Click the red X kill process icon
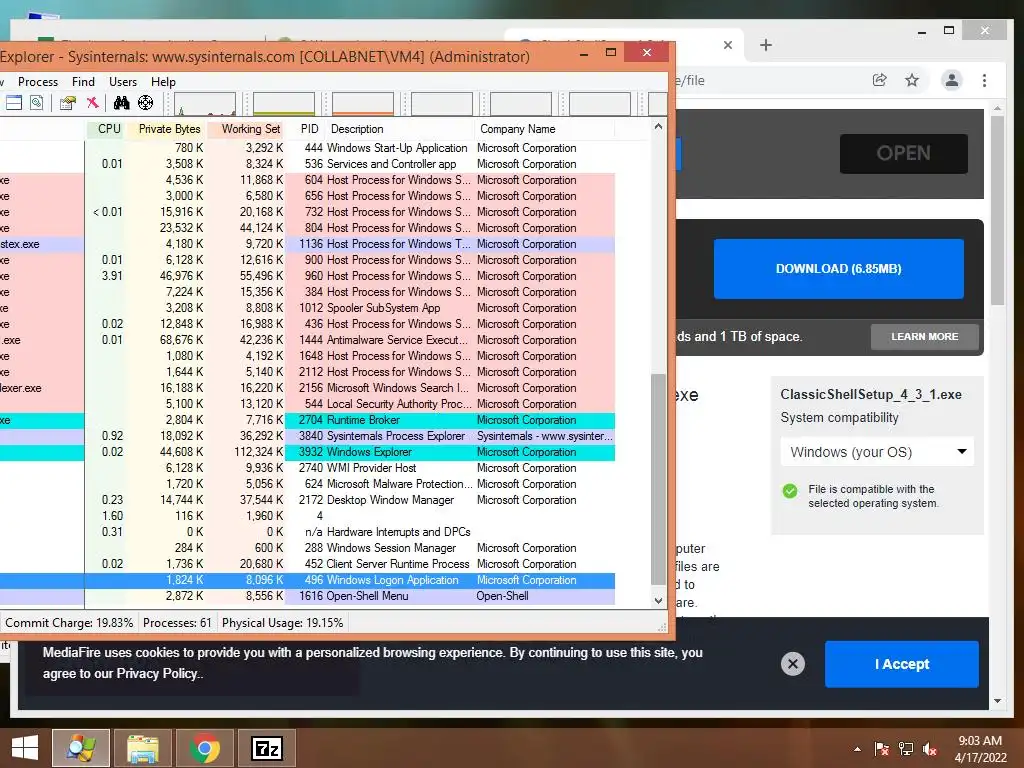Viewport: 1024px width, 768px height. click(93, 103)
